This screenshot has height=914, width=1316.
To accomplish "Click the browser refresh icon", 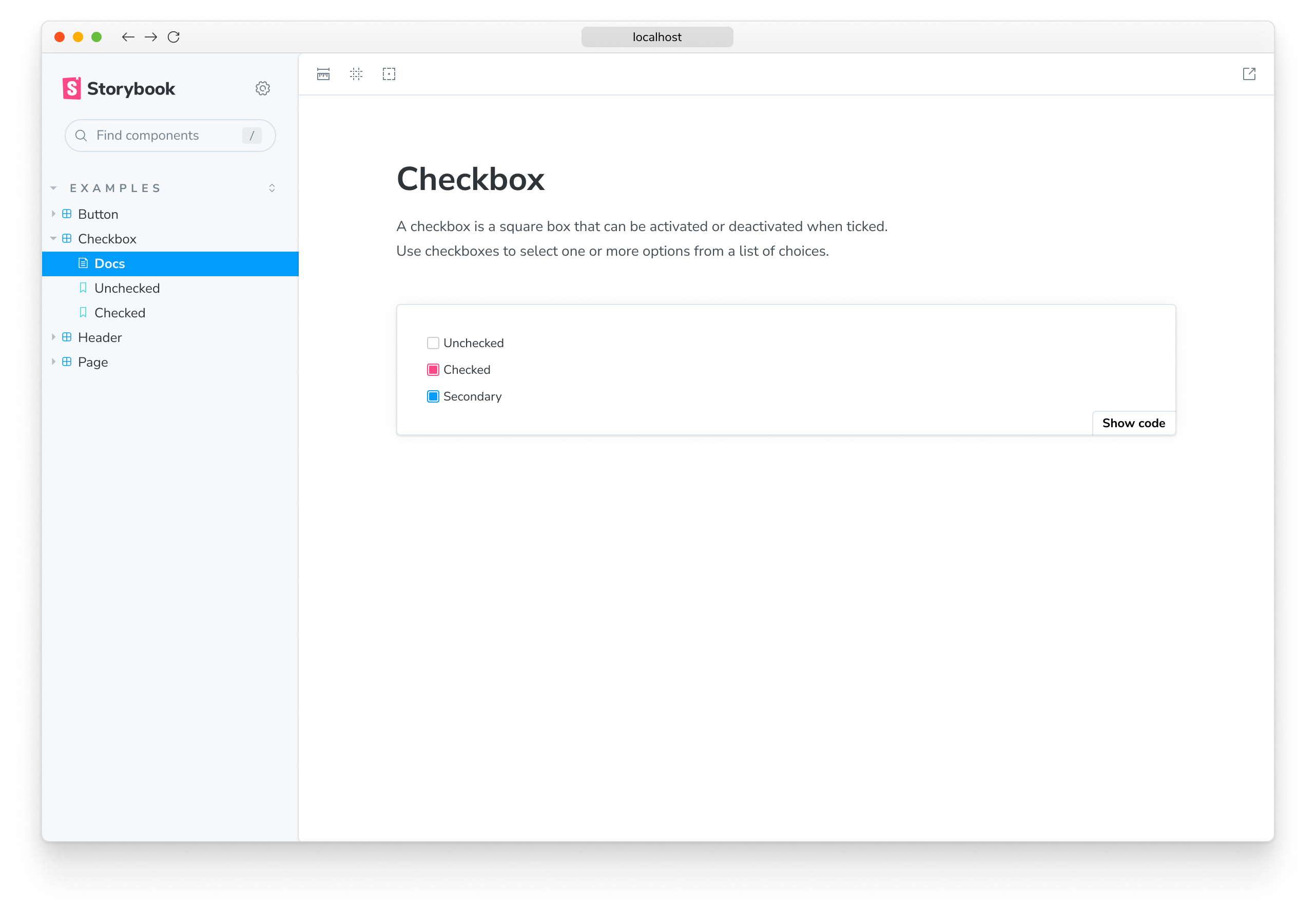I will 173,37.
